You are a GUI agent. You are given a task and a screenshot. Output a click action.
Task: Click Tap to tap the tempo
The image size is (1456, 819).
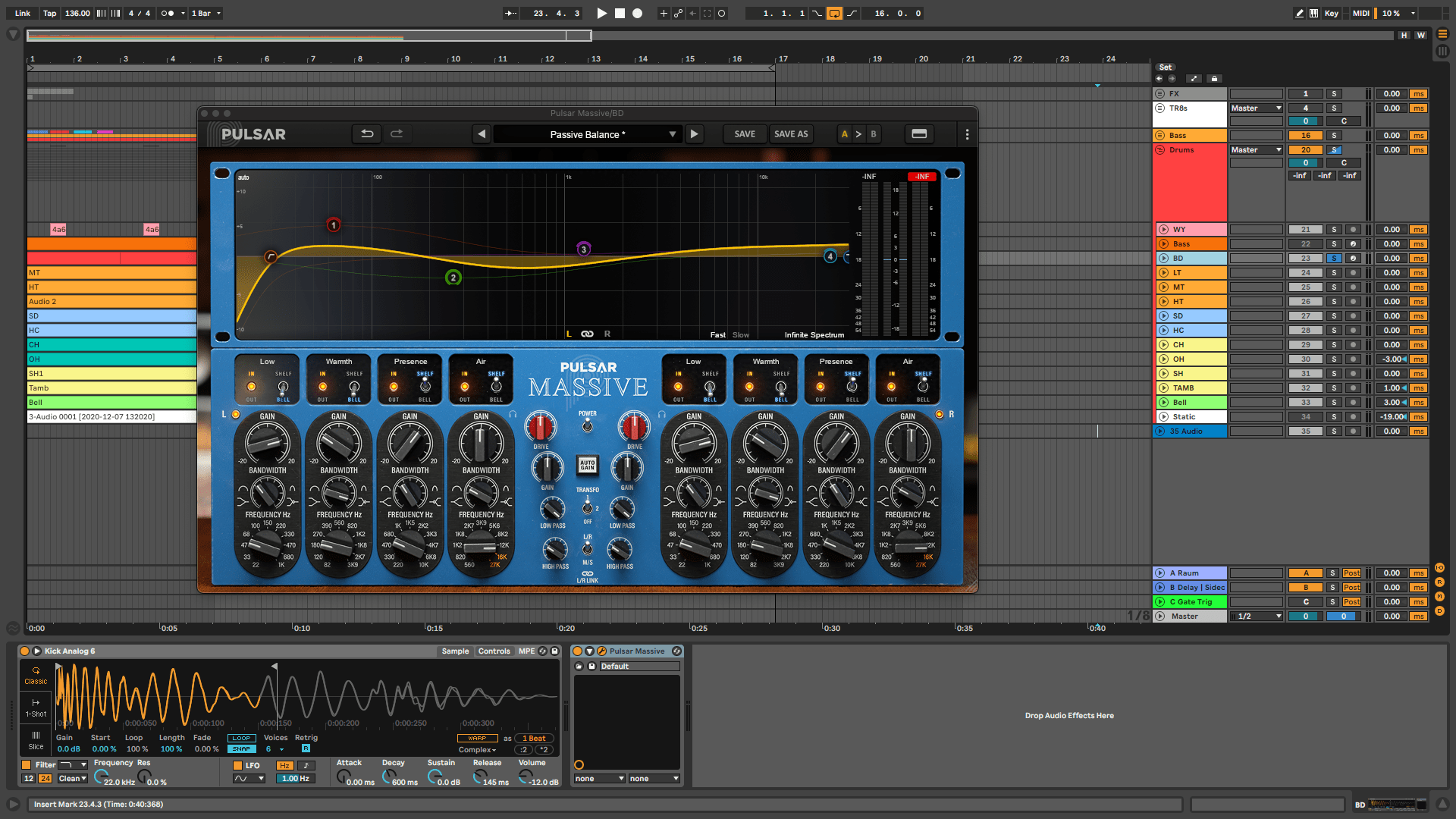click(49, 13)
